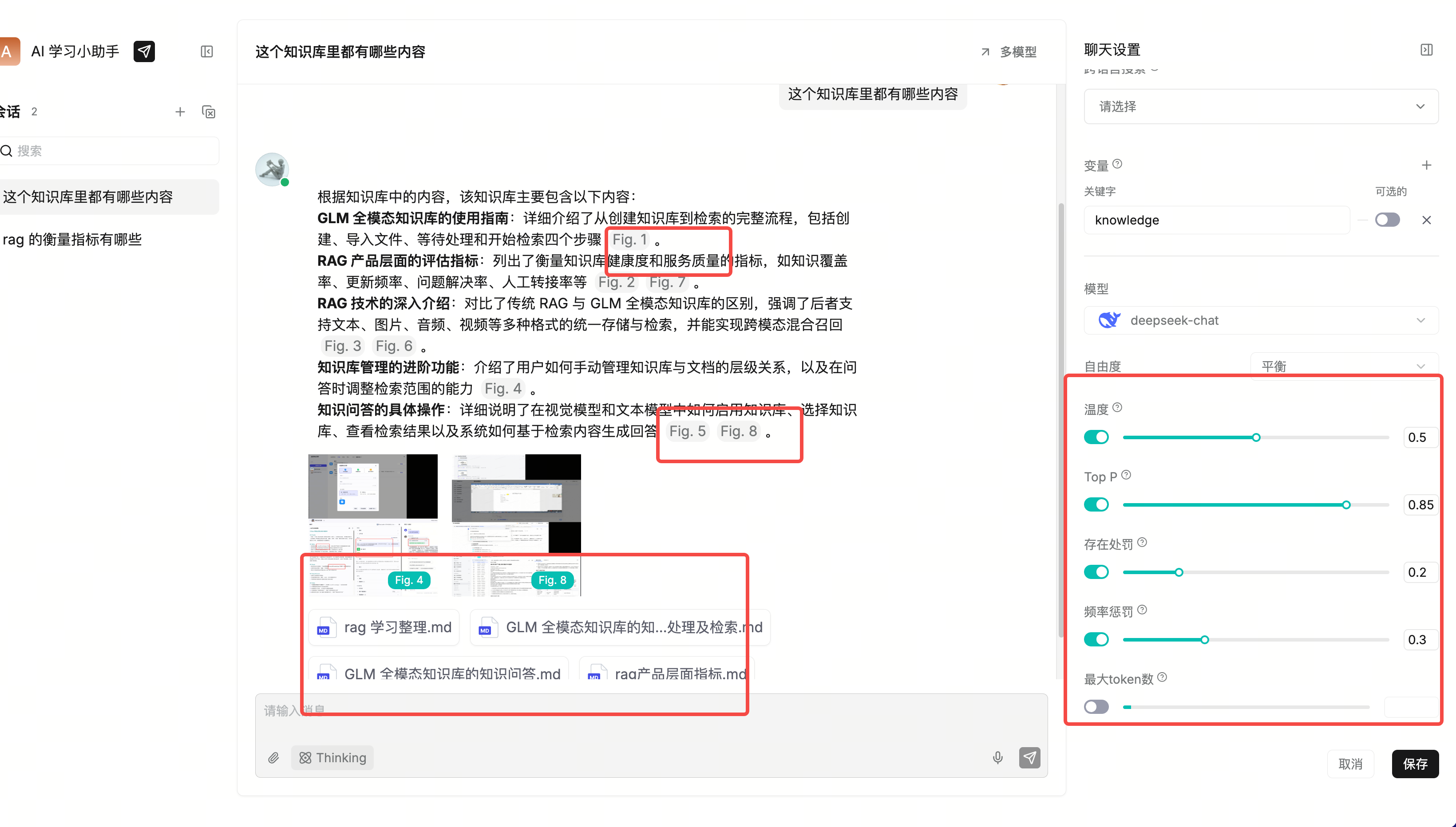Expand the 请选择 dropdown
The width and height of the screenshot is (1456, 827).
point(1261,106)
